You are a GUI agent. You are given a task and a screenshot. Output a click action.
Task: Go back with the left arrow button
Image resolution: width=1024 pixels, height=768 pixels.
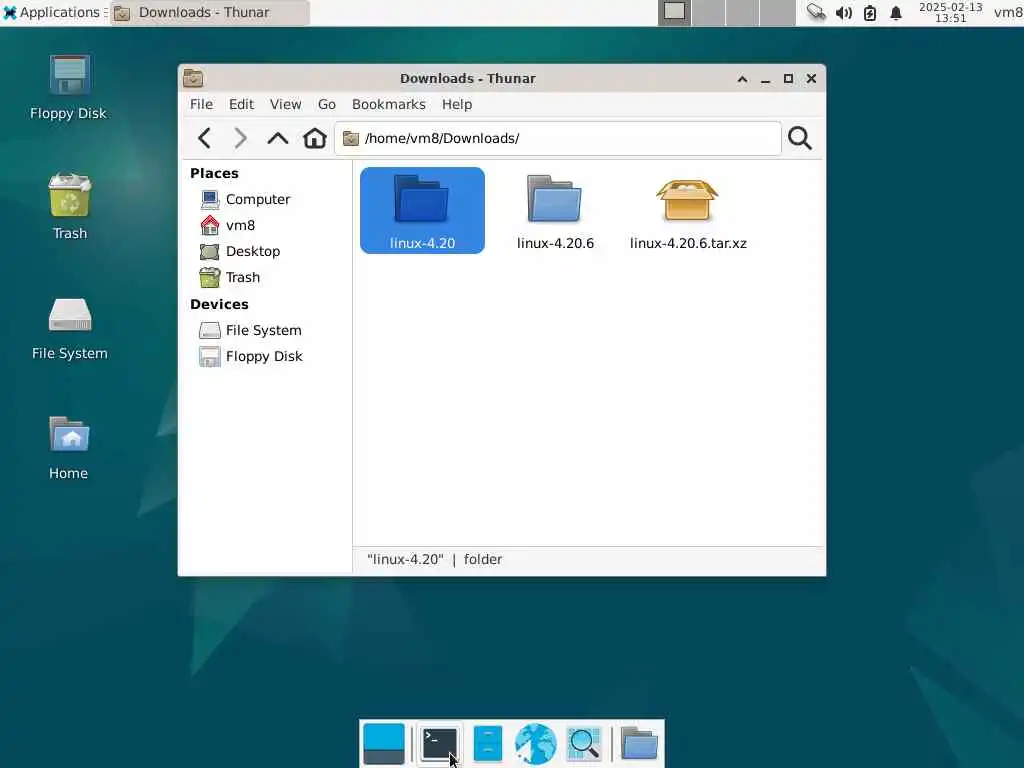pyautogui.click(x=204, y=138)
